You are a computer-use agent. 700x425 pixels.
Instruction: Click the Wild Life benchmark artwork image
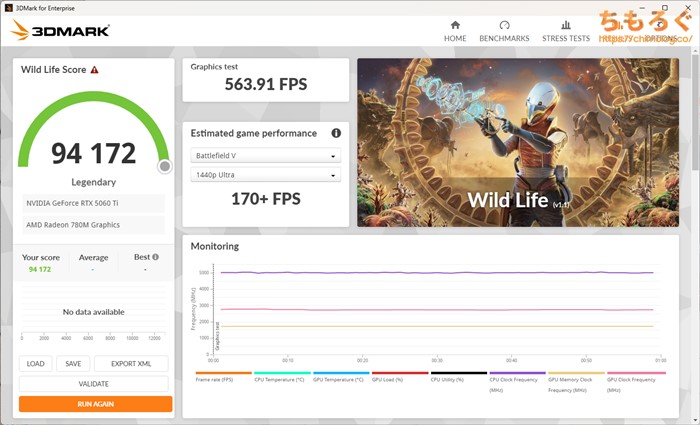pyautogui.click(x=518, y=142)
